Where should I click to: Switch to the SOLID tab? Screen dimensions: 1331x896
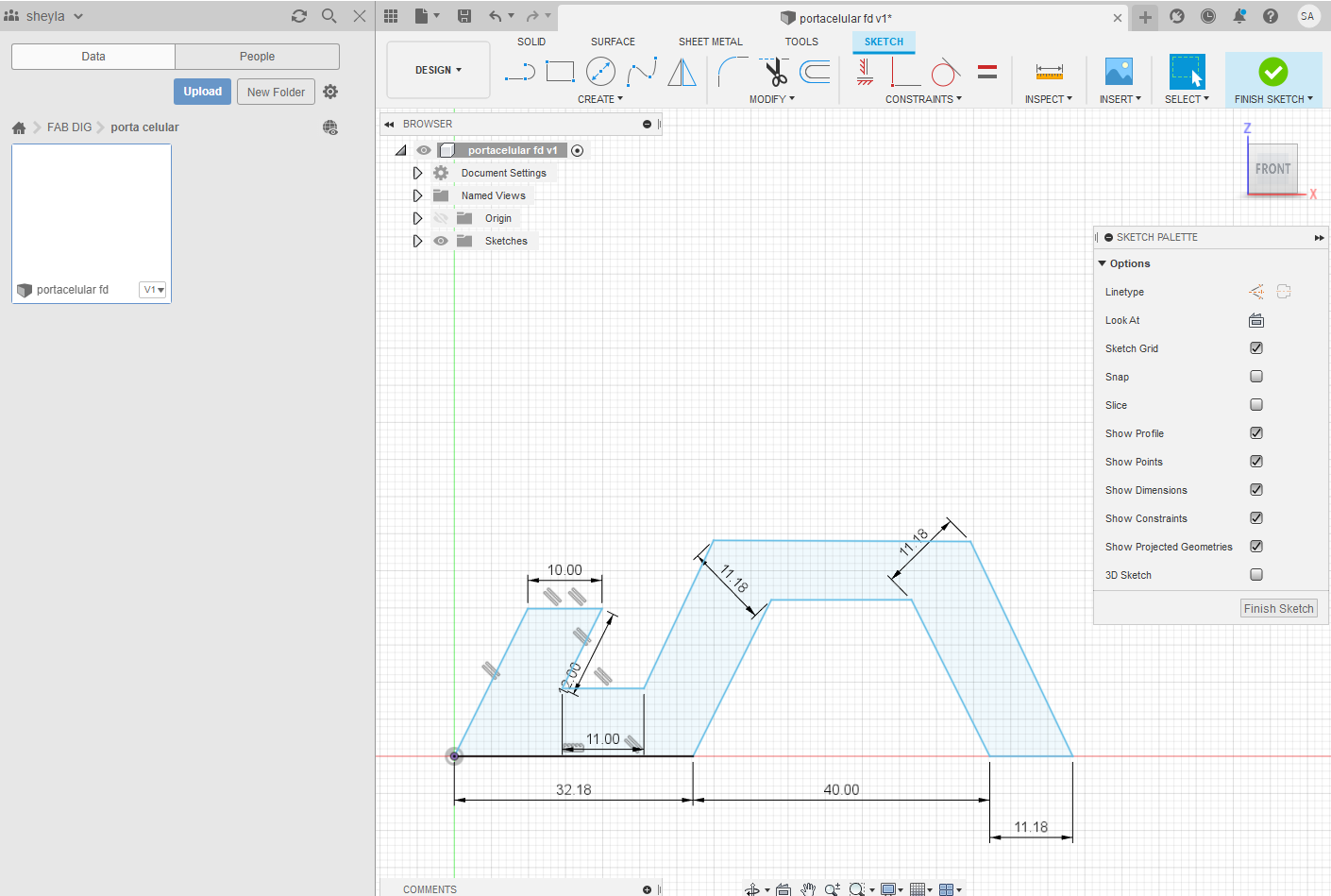pos(531,42)
